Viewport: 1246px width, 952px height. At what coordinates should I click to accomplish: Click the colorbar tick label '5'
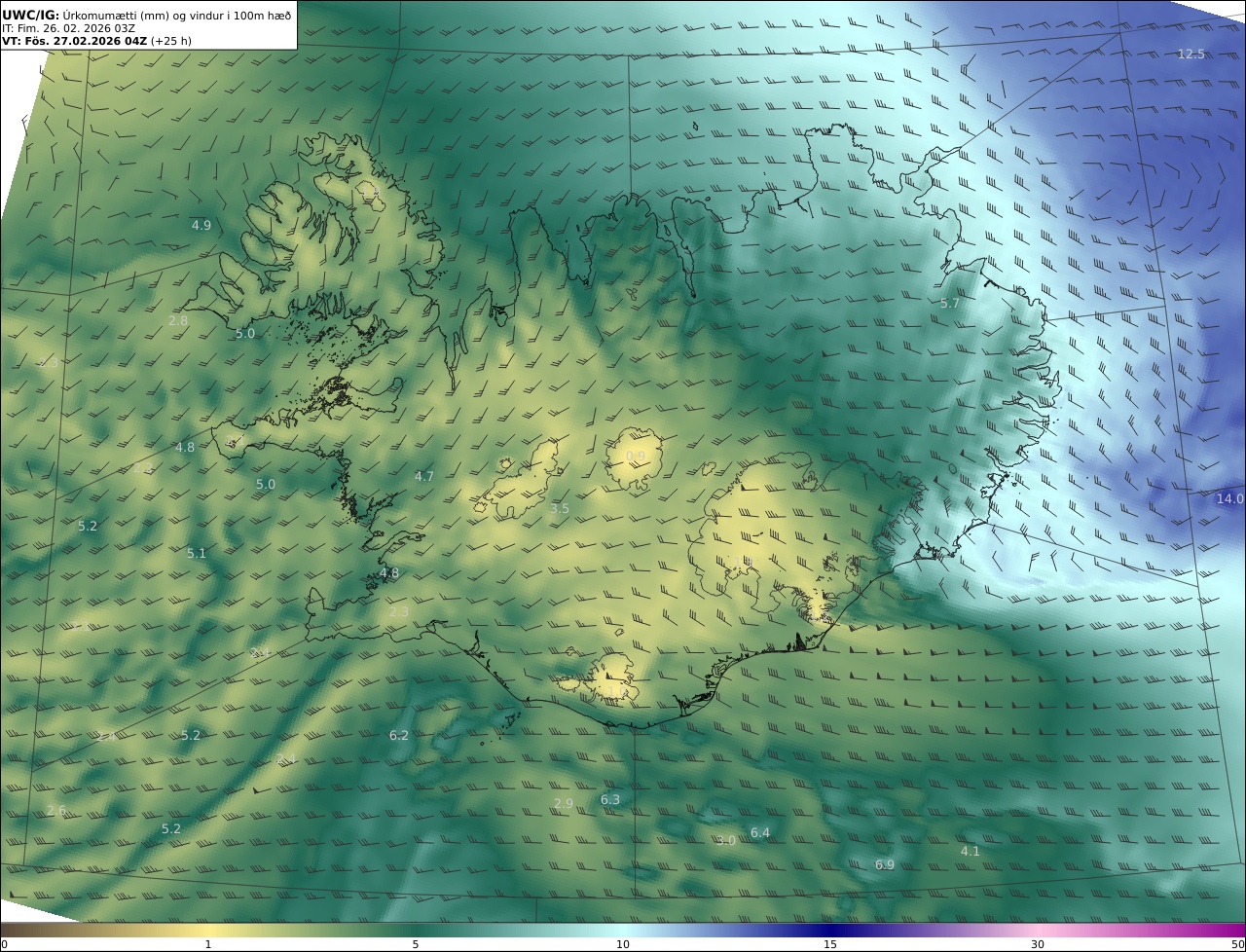[x=416, y=944]
